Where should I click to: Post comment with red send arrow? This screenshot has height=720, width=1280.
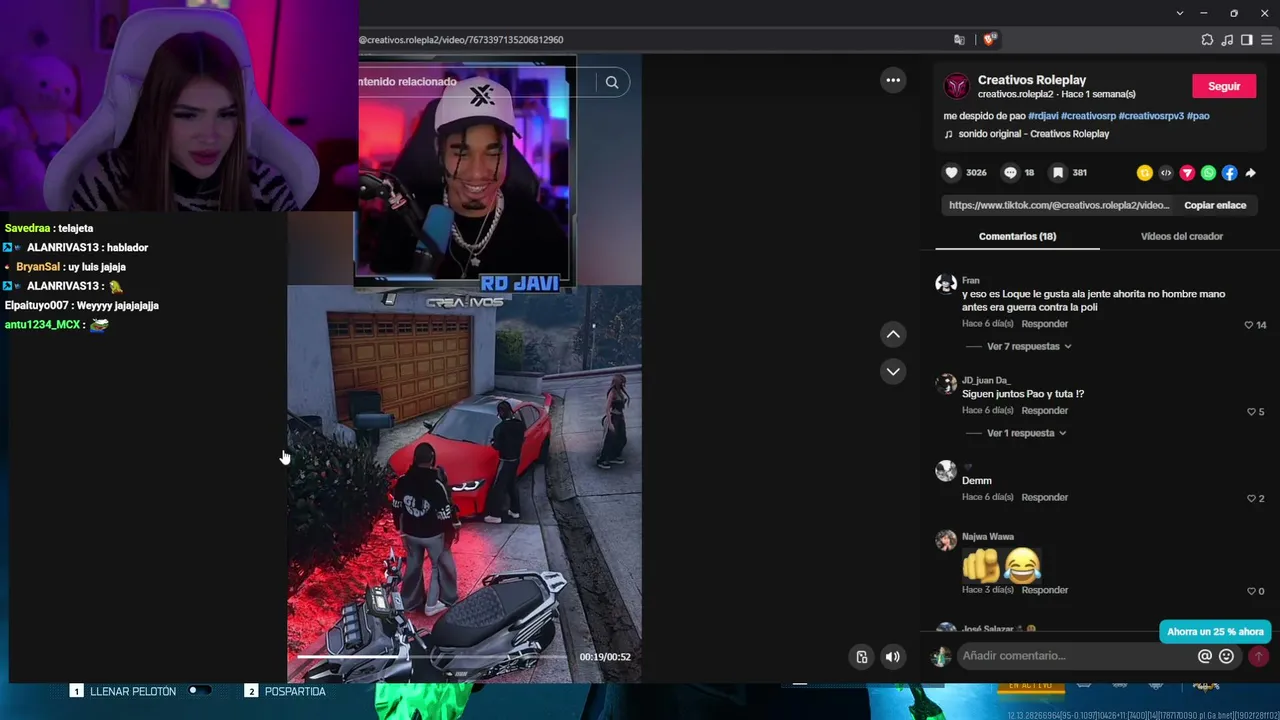[1258, 656]
